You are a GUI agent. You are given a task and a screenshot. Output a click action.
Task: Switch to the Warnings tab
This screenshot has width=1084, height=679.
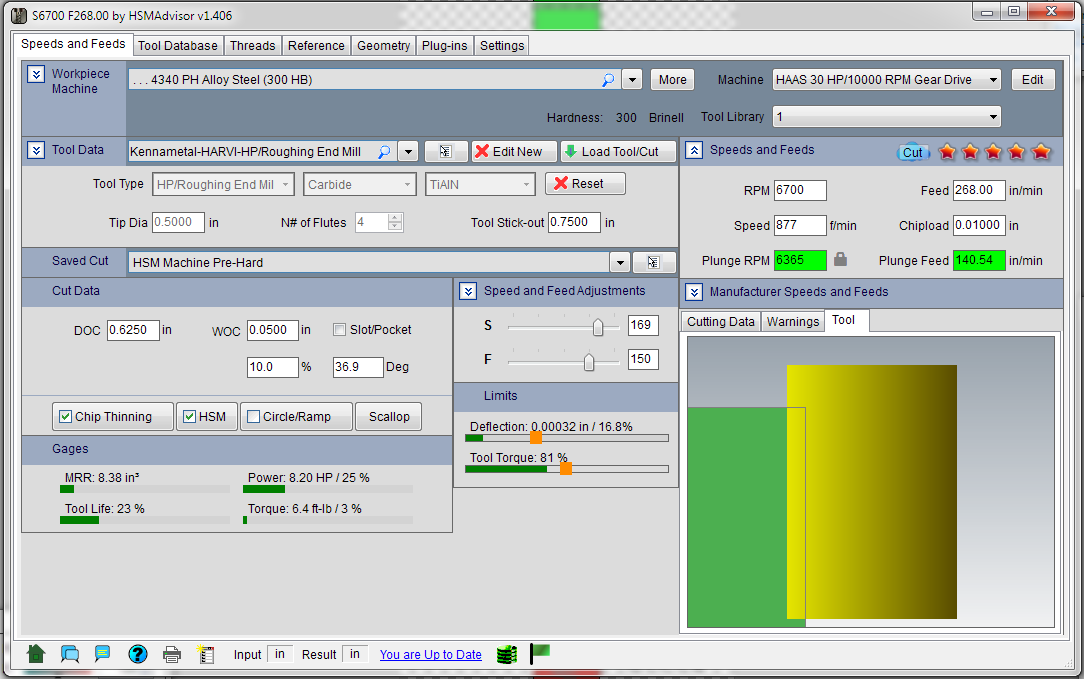(x=792, y=322)
